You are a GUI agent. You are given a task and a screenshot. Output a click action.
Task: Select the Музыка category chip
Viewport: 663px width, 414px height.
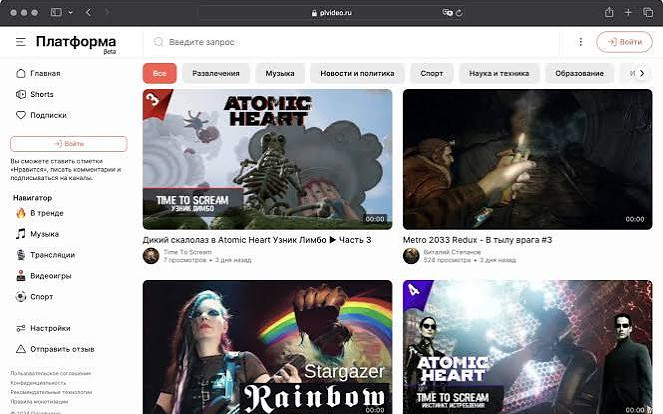(280, 73)
